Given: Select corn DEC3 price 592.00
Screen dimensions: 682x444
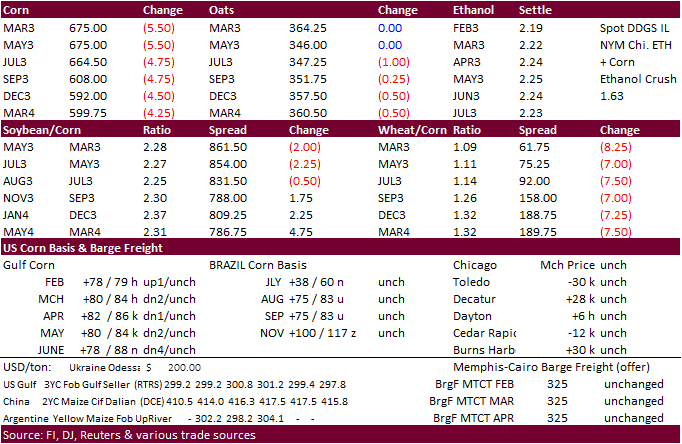Looking at the screenshot, I should [x=88, y=96].
